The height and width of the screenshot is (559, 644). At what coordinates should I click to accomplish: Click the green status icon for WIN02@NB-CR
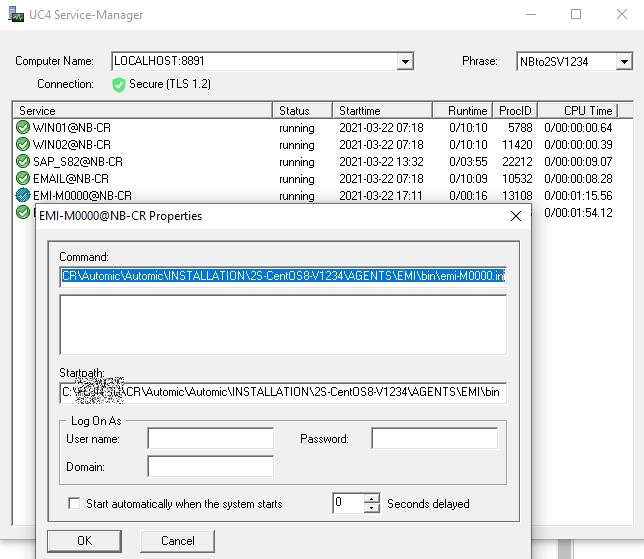point(23,144)
